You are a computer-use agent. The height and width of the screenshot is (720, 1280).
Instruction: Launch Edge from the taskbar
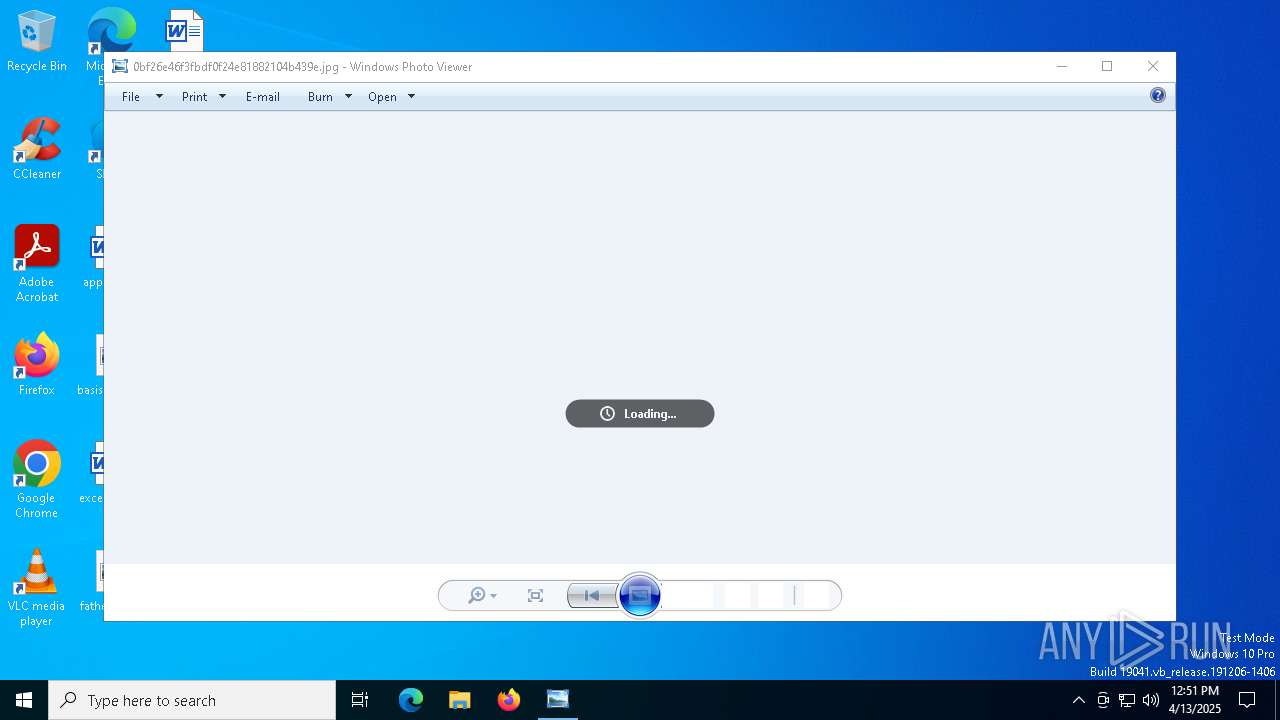[x=411, y=700]
